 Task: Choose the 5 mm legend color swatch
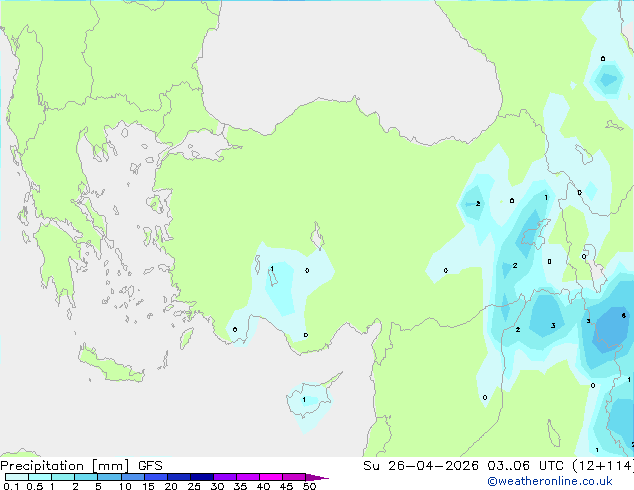[109, 477]
